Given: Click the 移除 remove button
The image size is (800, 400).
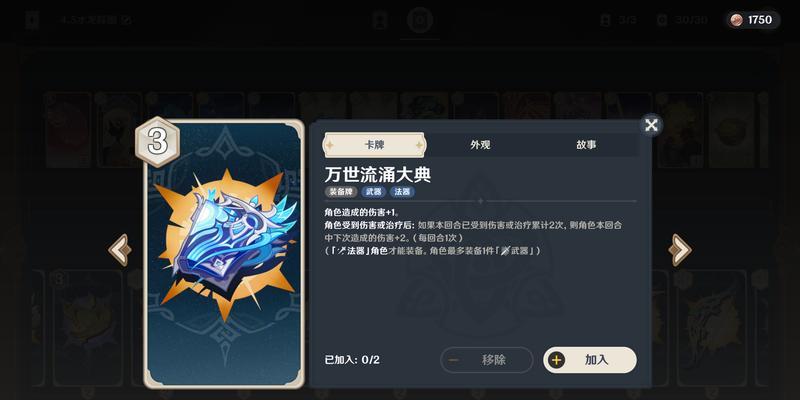Looking at the screenshot, I should tap(487, 360).
